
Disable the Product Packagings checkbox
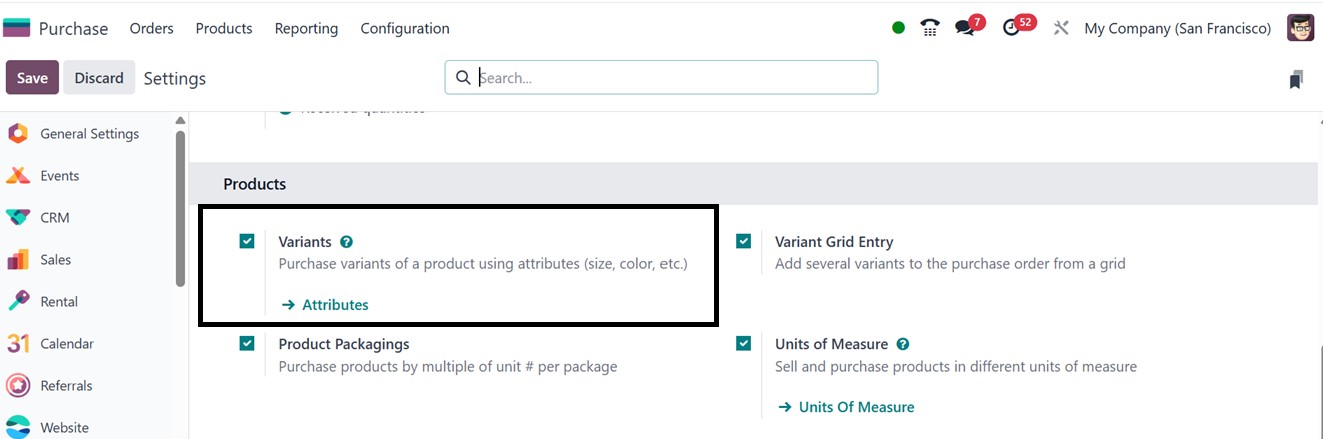[247, 343]
